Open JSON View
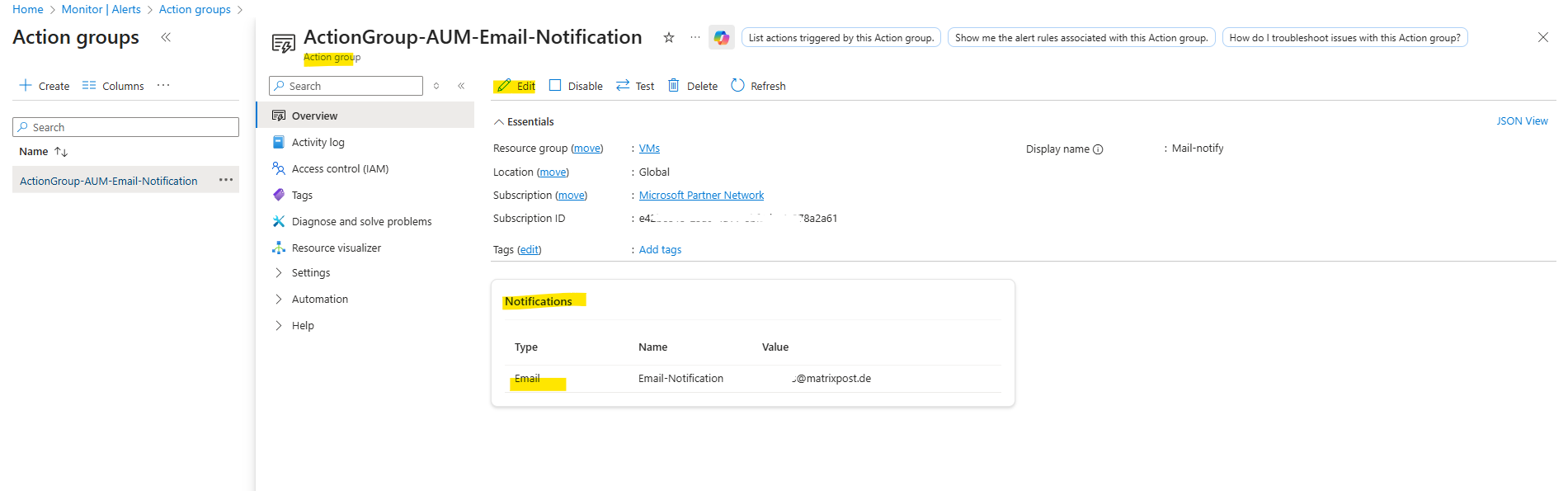This screenshot has width=1568, height=491. pyautogui.click(x=1522, y=121)
